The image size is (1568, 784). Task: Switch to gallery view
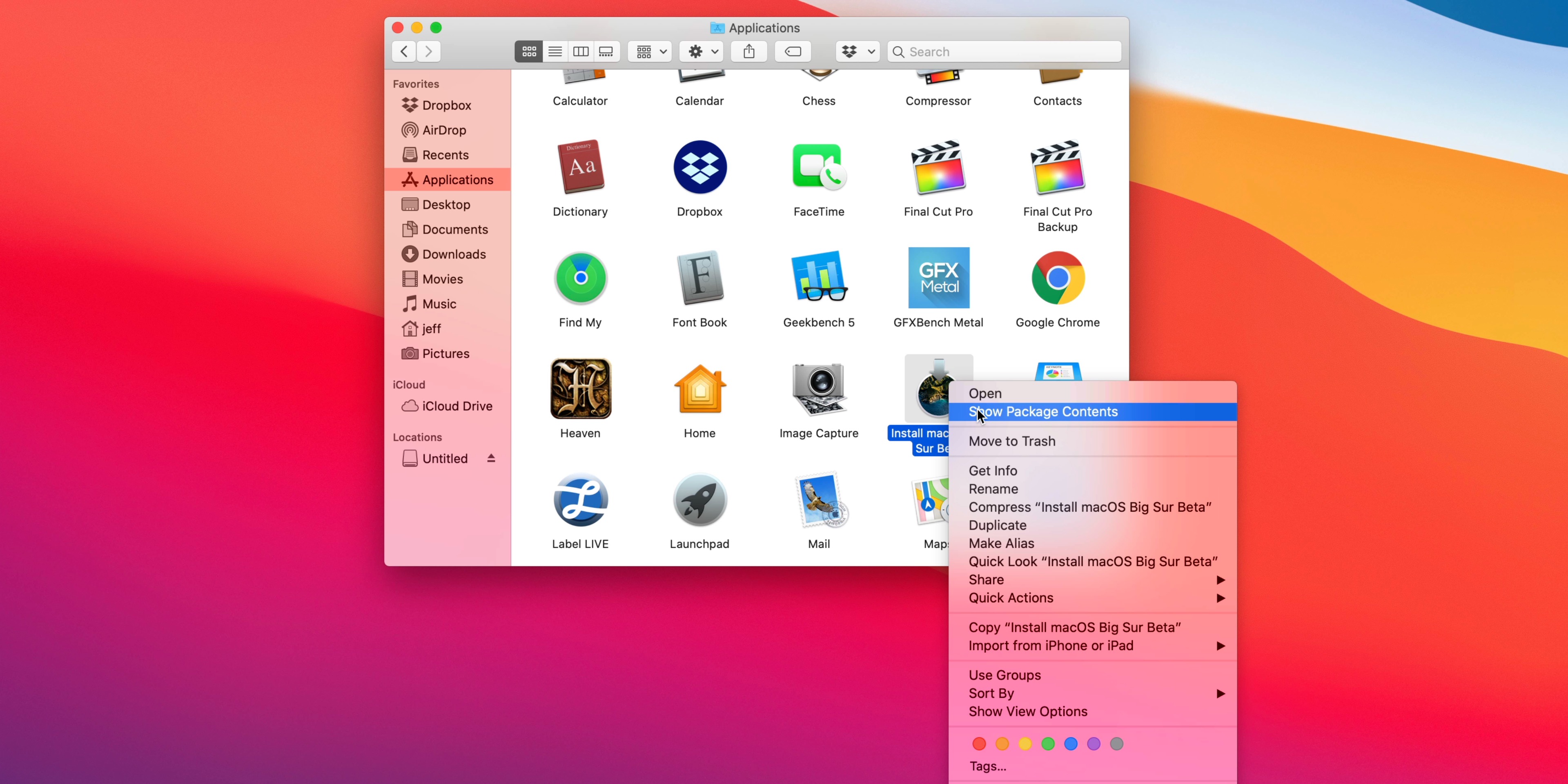click(606, 51)
